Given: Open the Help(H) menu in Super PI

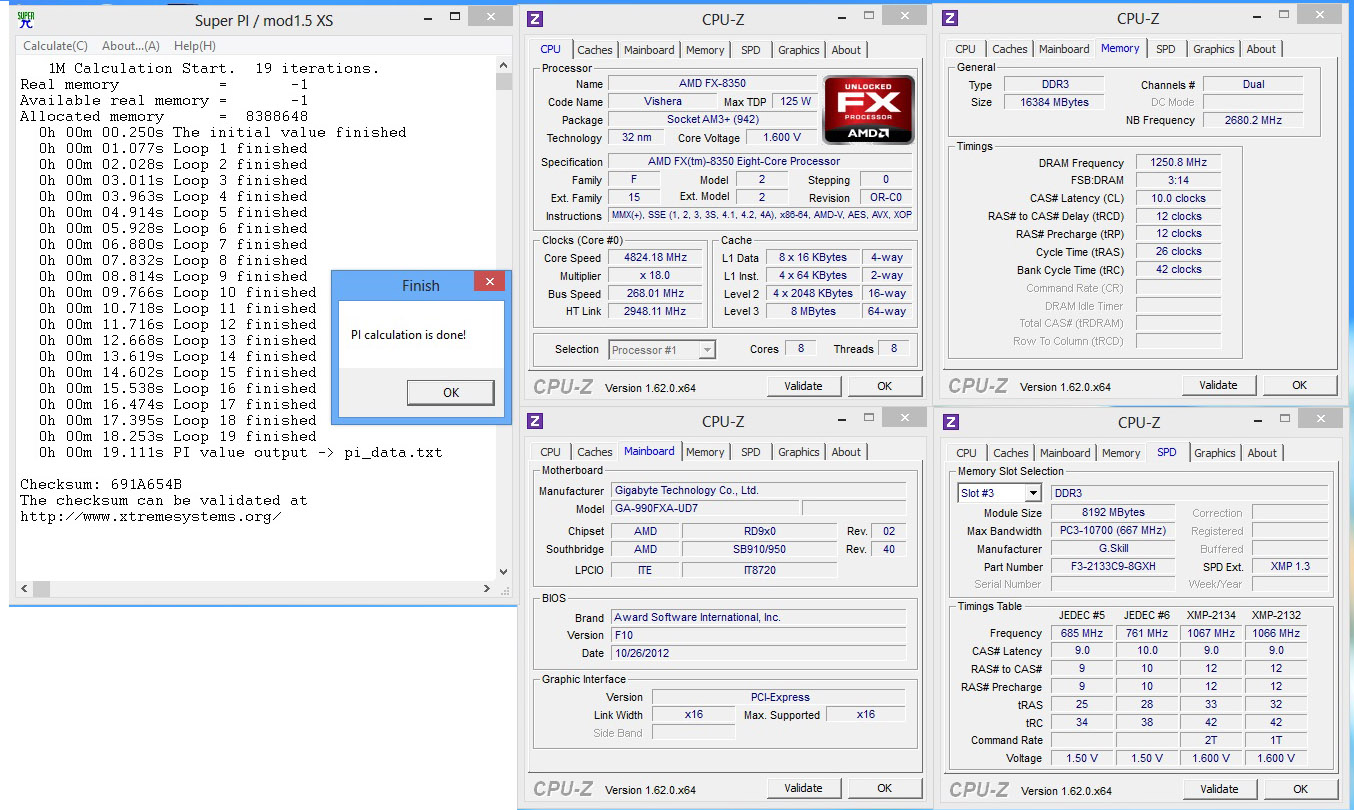Looking at the screenshot, I should (x=195, y=46).
